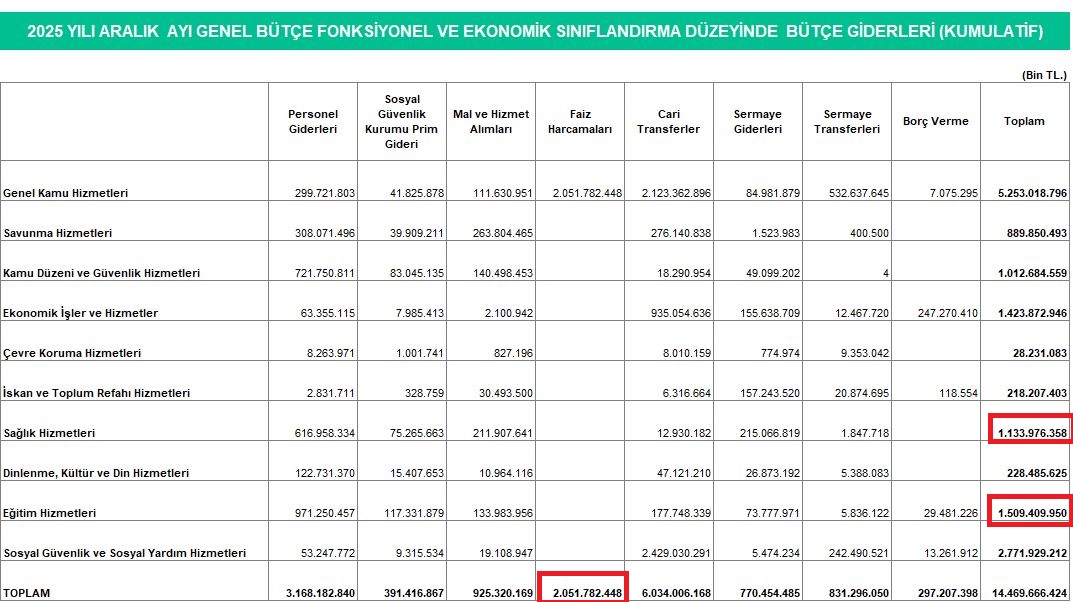Click TOPLAM row interest total 2.051.782.448
Screen dimensions: 1073x602
(587, 593)
